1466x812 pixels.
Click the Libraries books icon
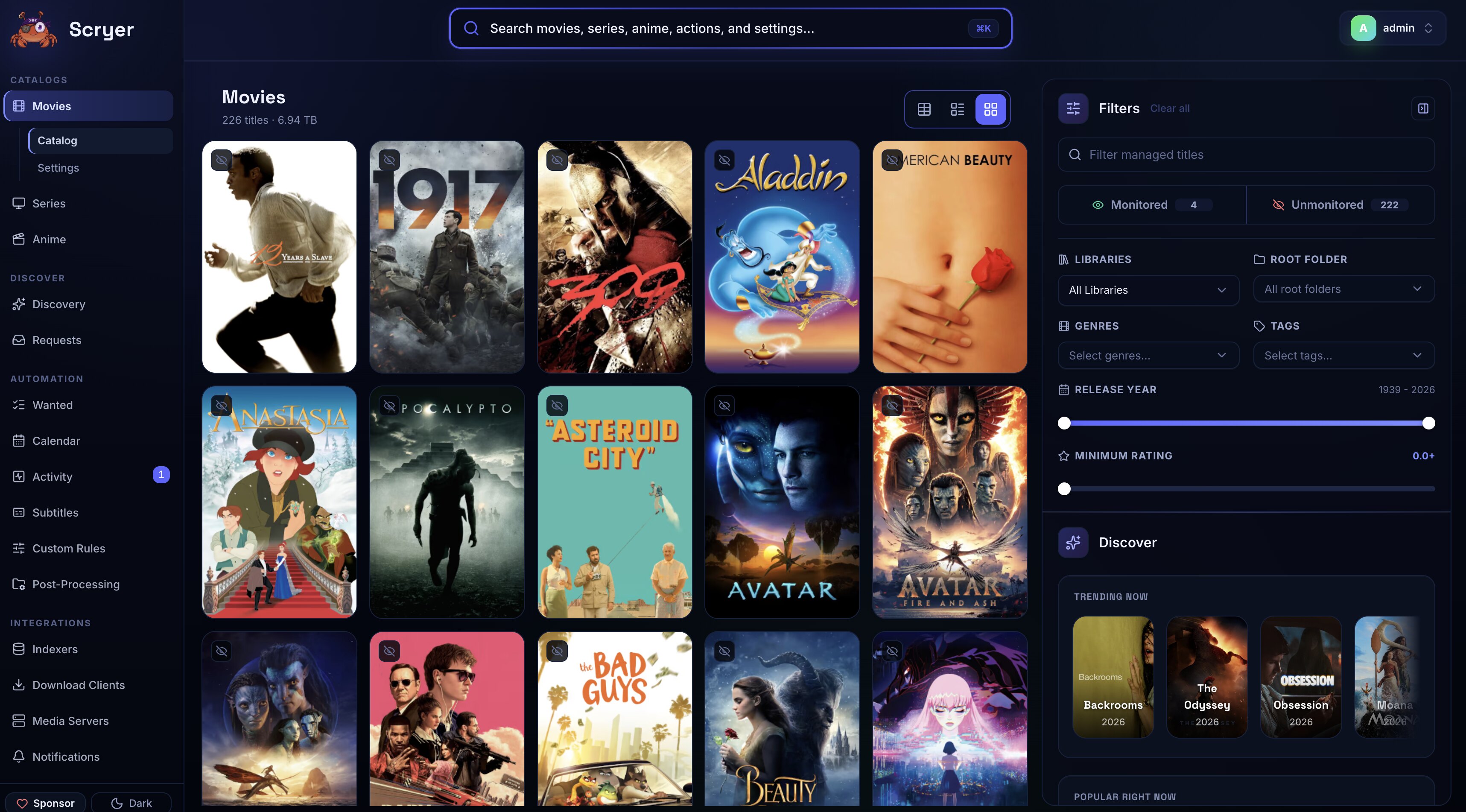1063,260
